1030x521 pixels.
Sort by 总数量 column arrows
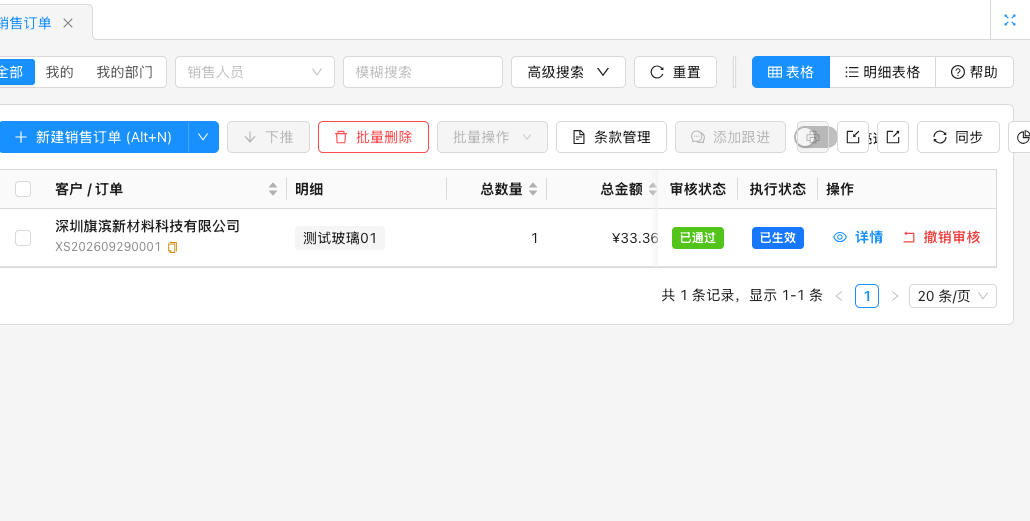click(x=533, y=189)
